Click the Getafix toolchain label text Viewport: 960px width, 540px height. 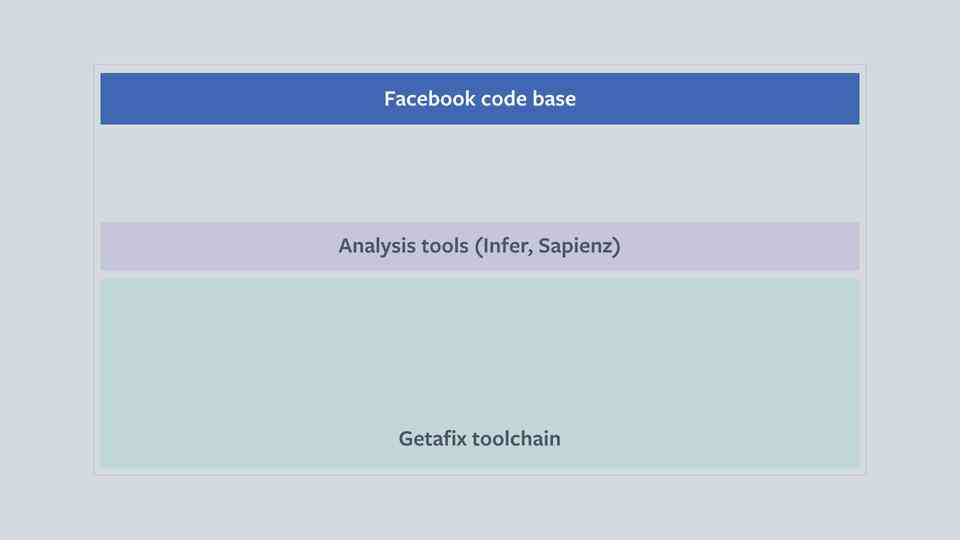pyautogui.click(x=479, y=439)
